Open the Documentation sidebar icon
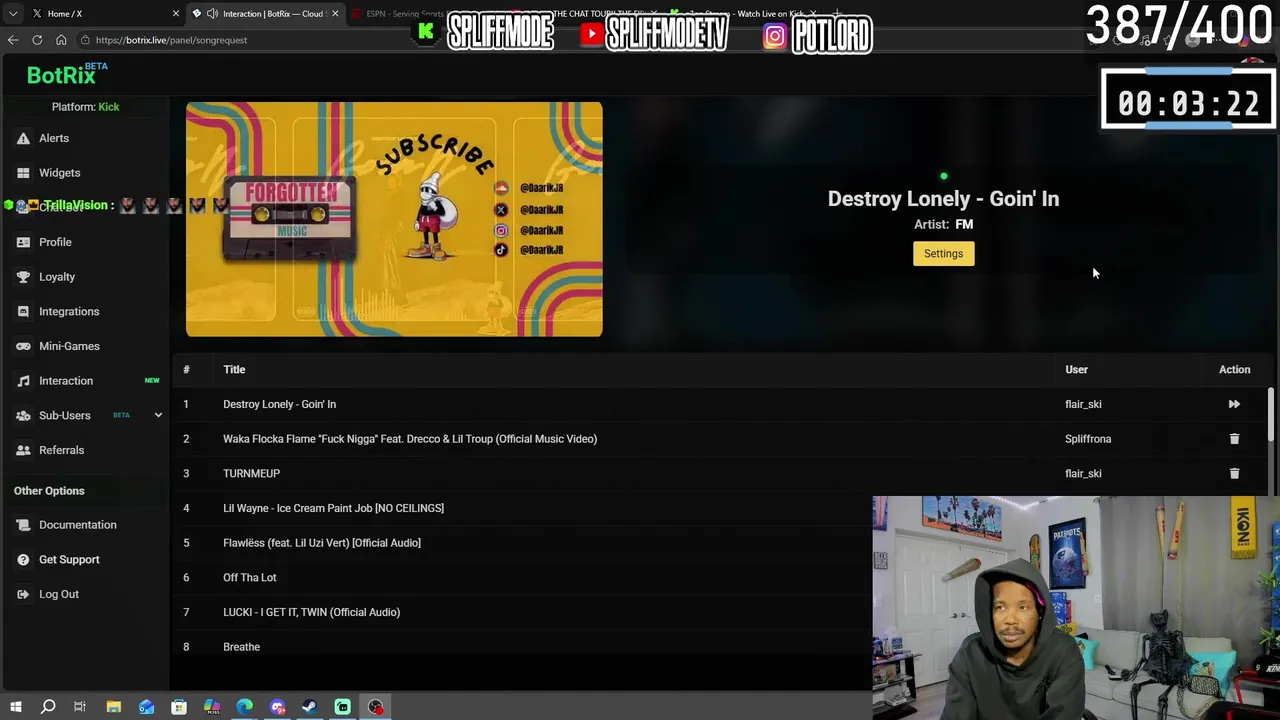Image resolution: width=1280 pixels, height=720 pixels. (23, 525)
